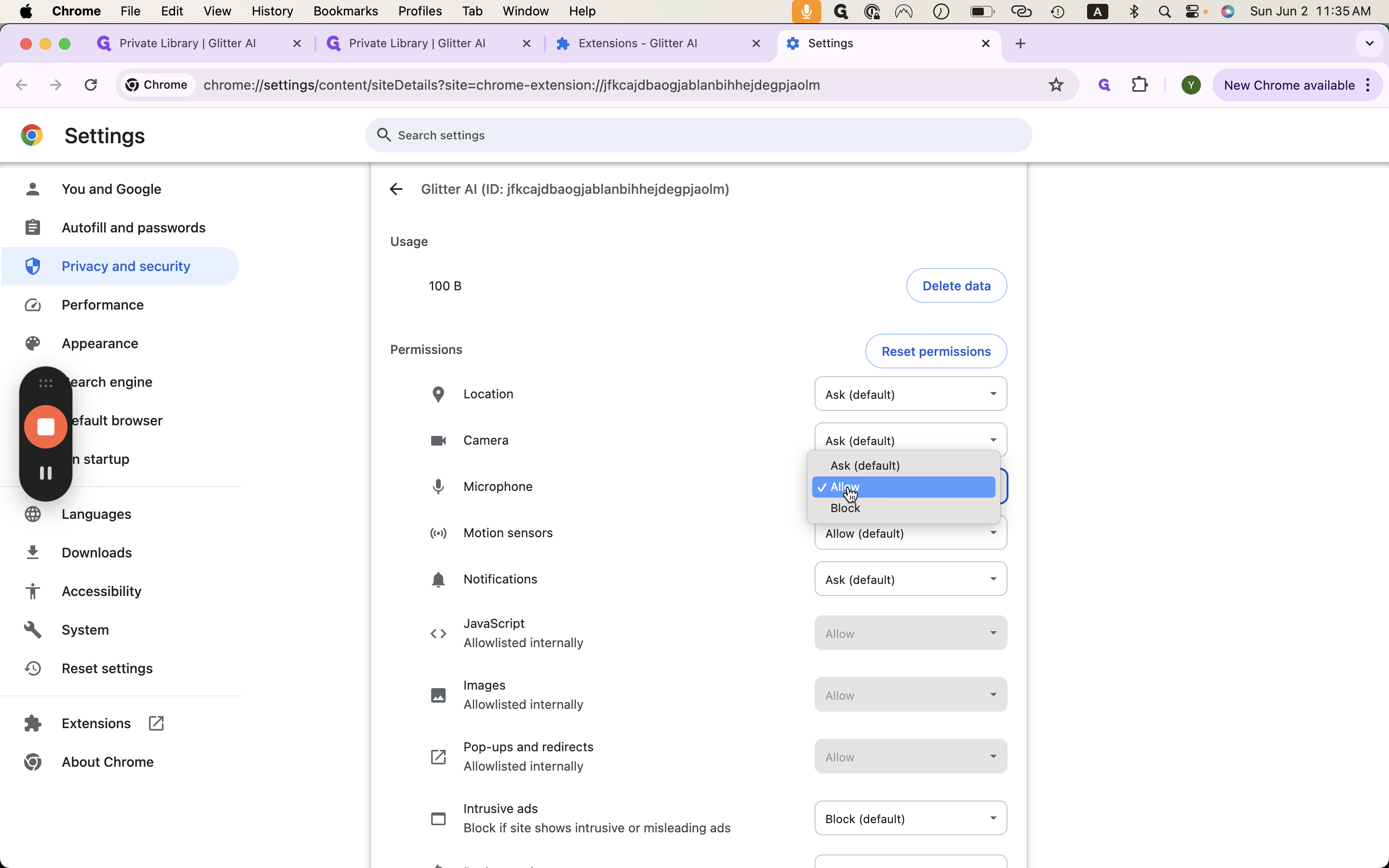
Task: Open Downloads settings
Action: click(x=121, y=552)
